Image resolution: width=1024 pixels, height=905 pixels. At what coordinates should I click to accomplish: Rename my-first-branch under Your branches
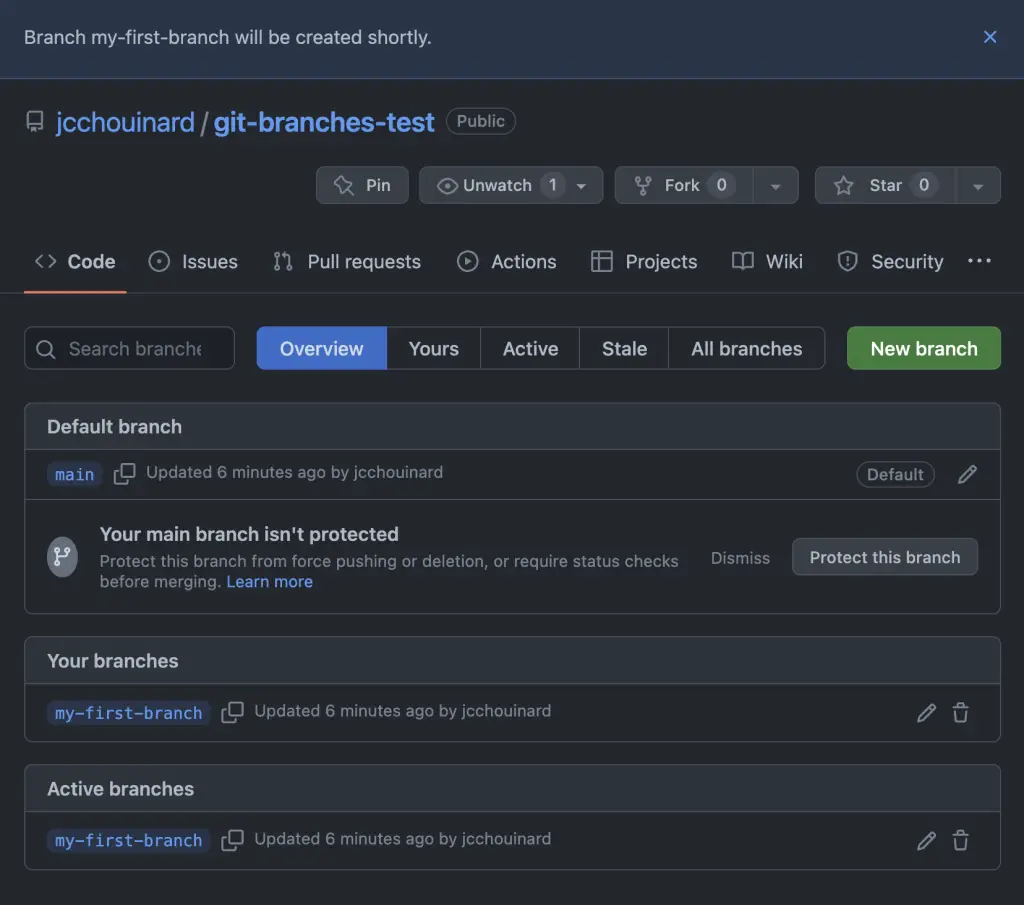pyautogui.click(x=926, y=712)
